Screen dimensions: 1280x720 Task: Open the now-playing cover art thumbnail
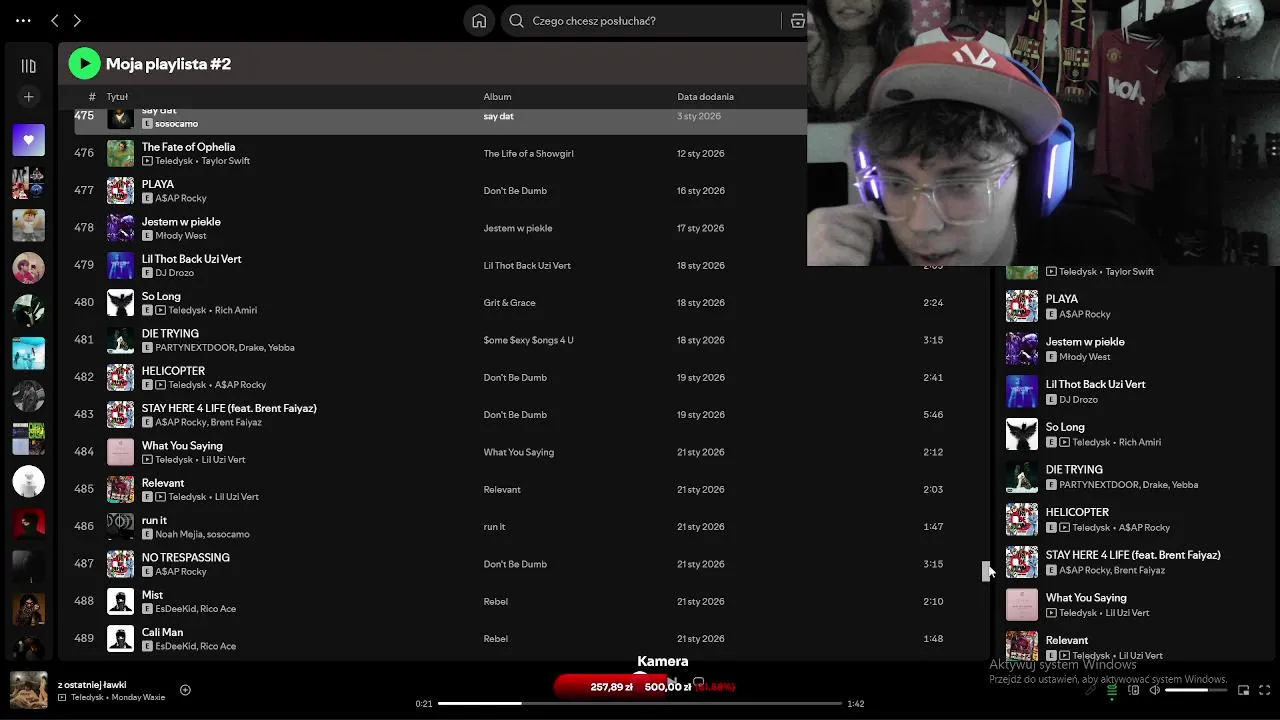coord(29,690)
